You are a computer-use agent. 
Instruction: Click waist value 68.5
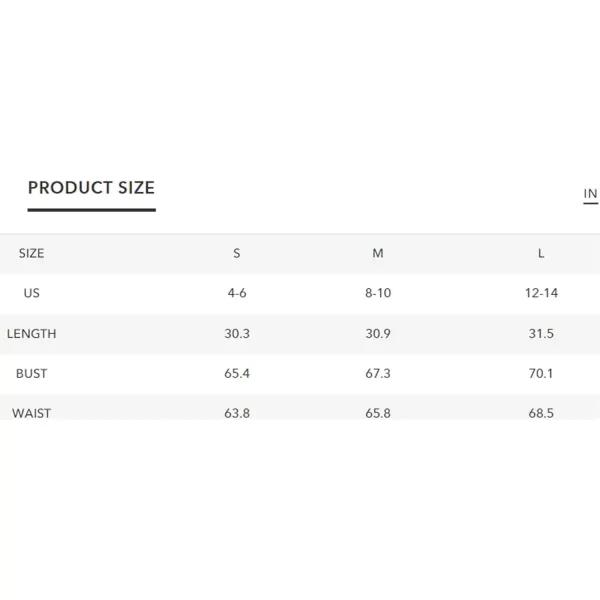pos(541,413)
